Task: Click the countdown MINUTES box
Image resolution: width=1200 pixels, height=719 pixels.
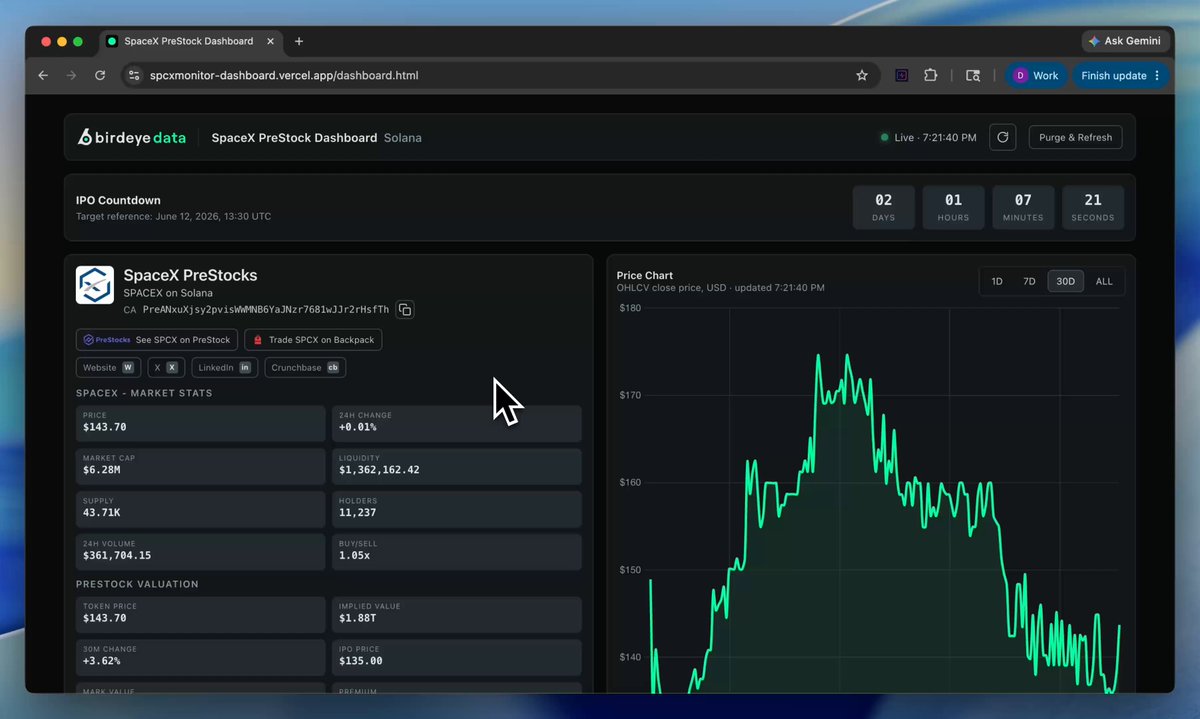Action: click(1023, 207)
